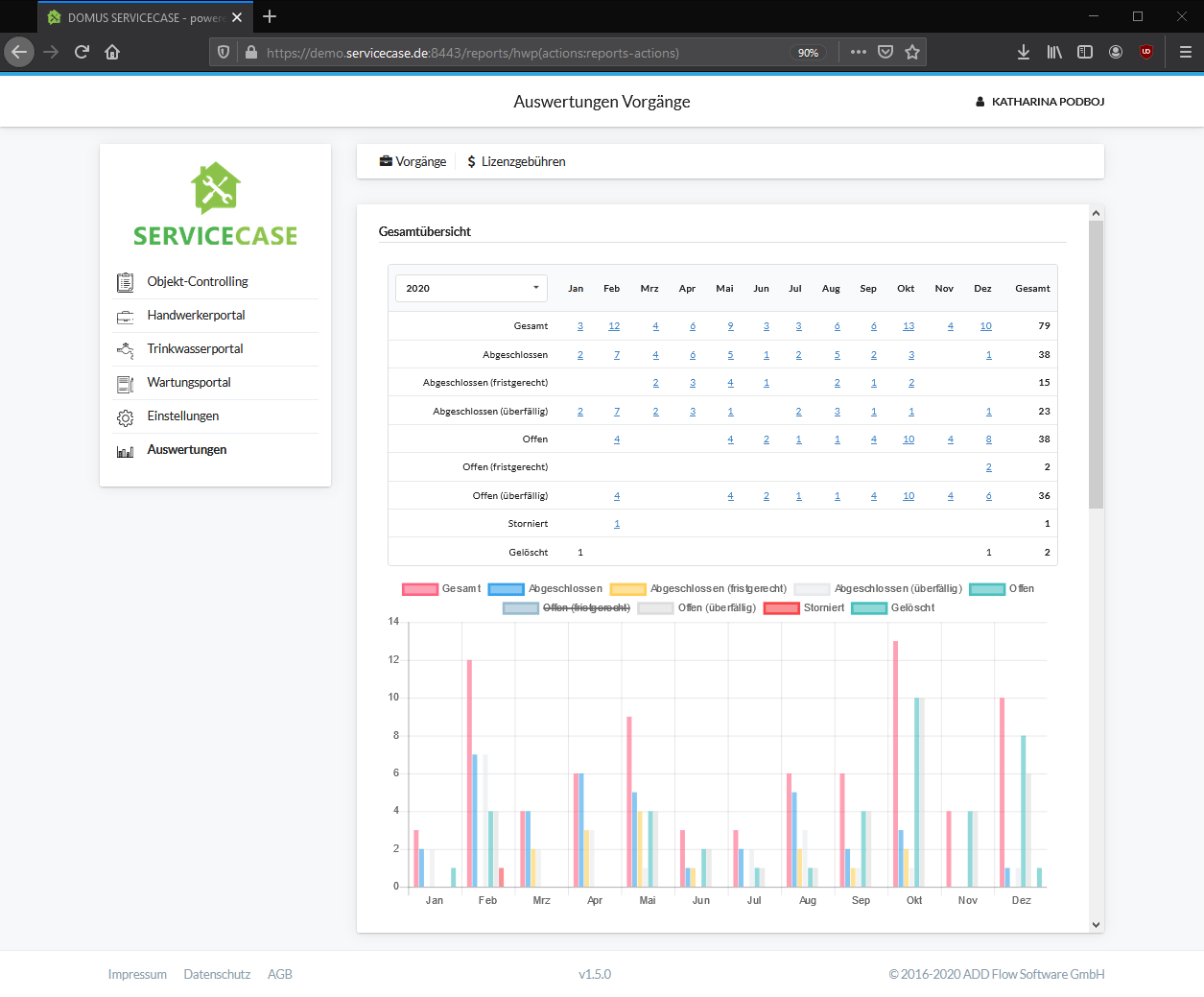The image size is (1204, 997).
Task: Open the browser library icon
Action: pos(1054,52)
